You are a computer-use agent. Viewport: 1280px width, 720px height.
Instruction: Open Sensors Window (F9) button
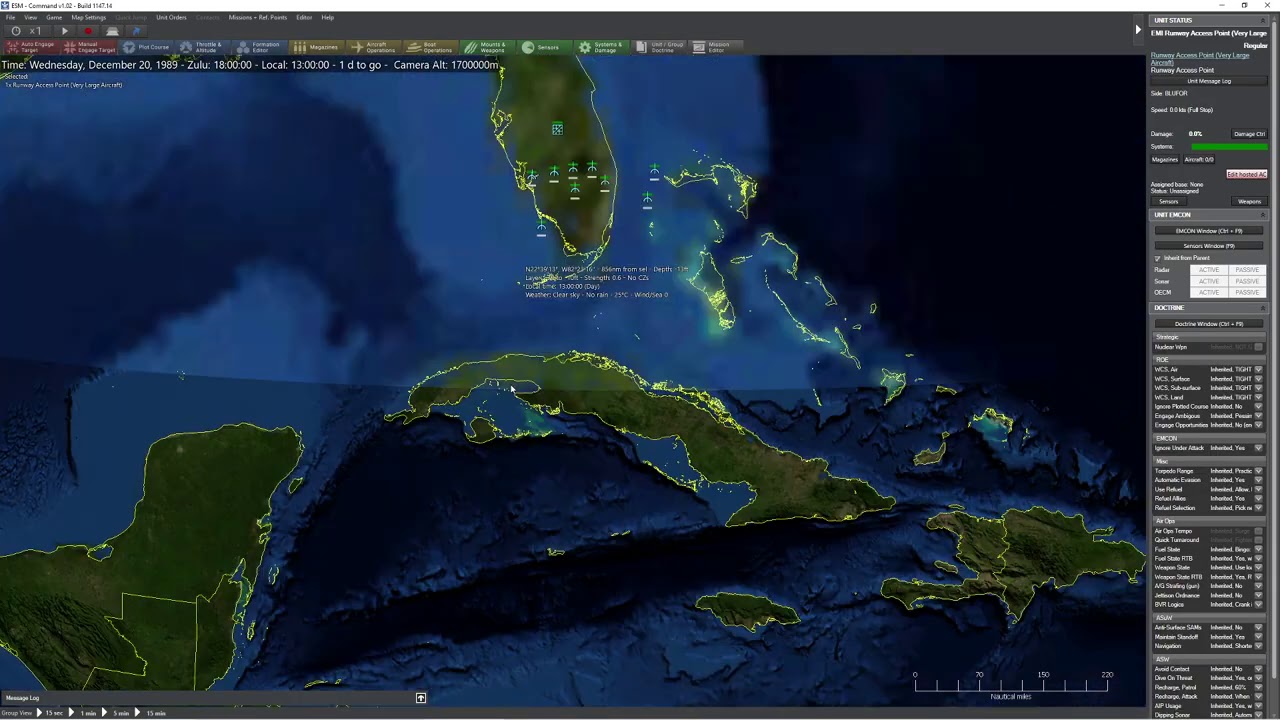(x=1209, y=246)
